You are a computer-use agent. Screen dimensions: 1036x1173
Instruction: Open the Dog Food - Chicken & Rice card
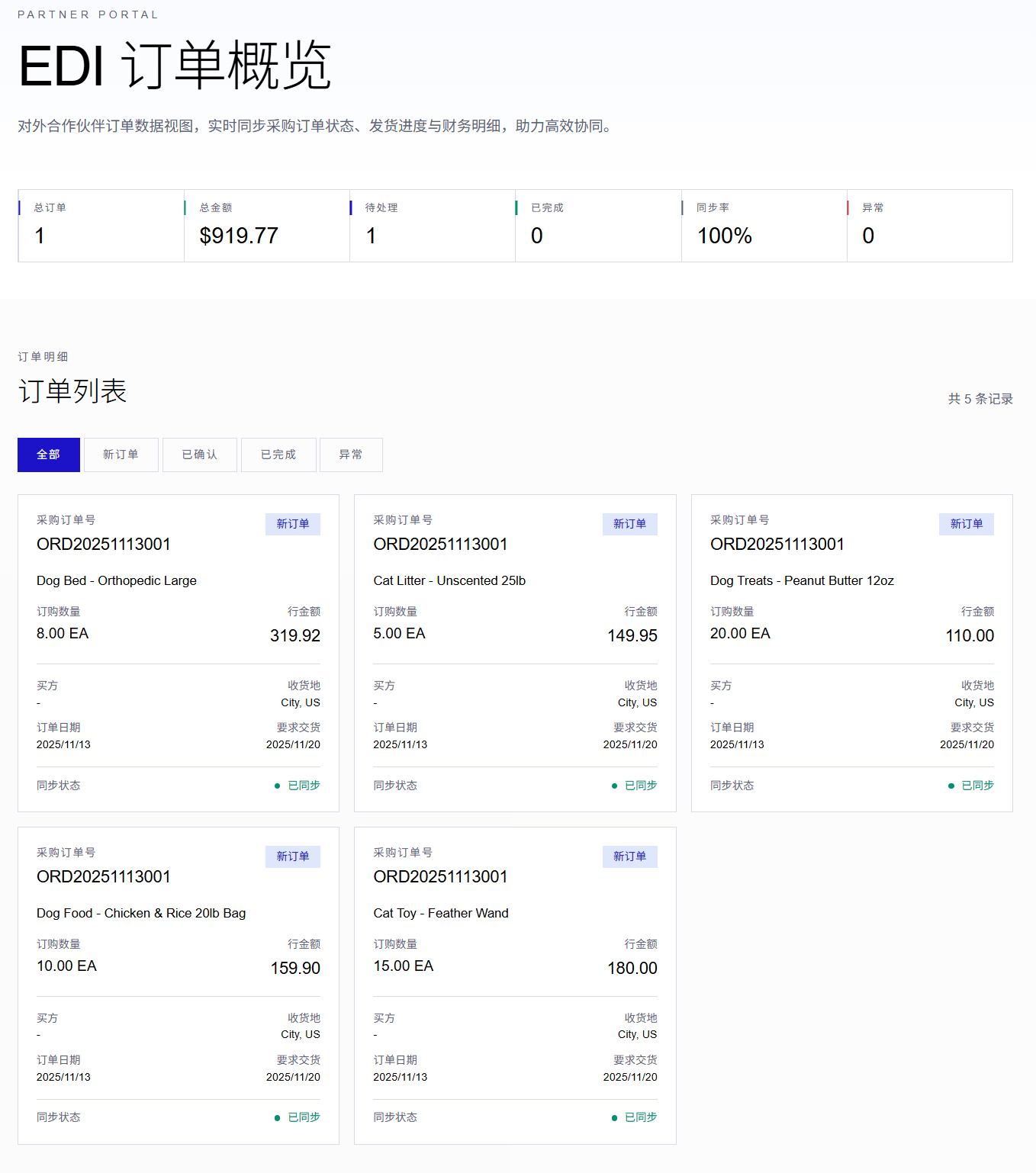click(x=179, y=985)
